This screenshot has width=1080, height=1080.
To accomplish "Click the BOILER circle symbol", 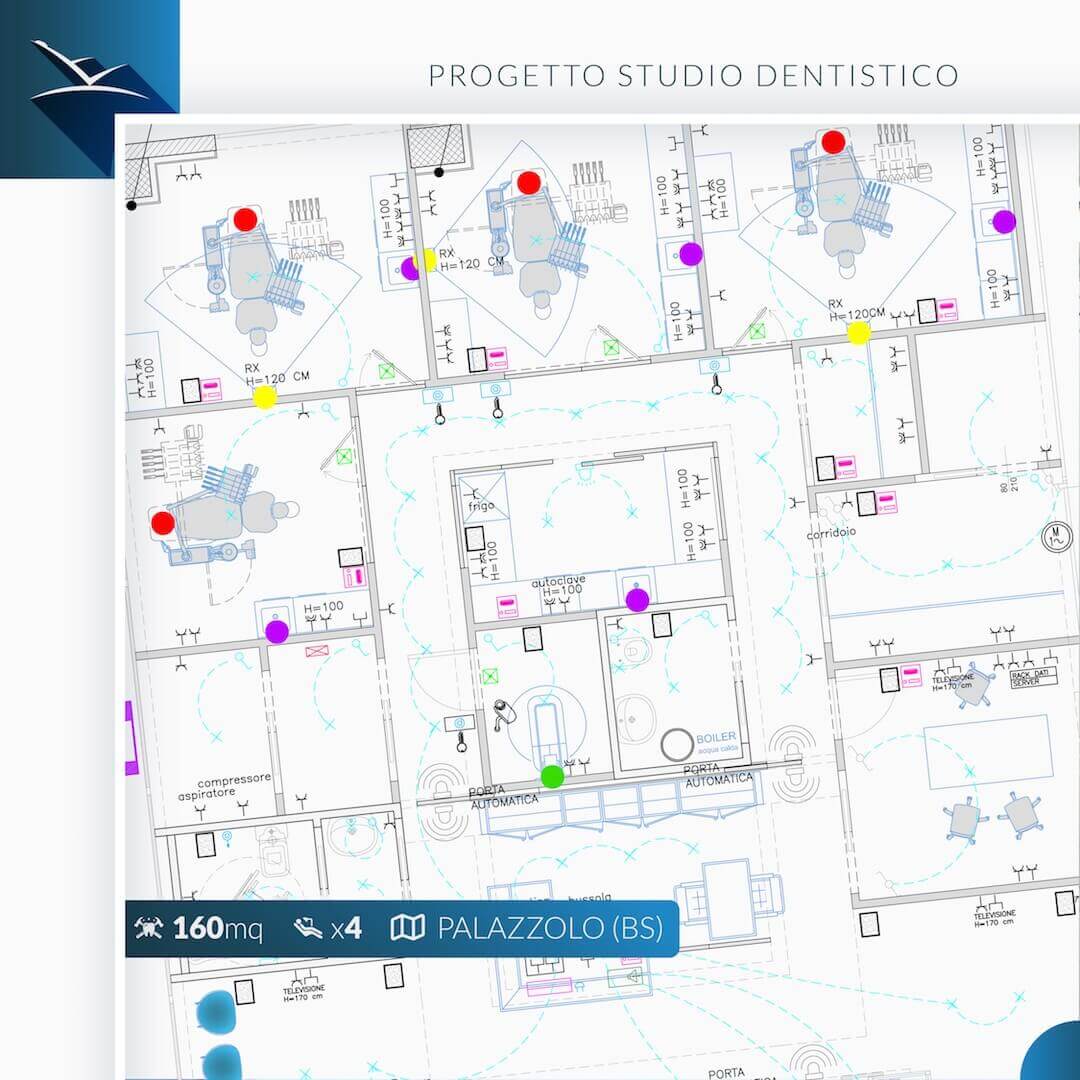I will pos(678,744).
